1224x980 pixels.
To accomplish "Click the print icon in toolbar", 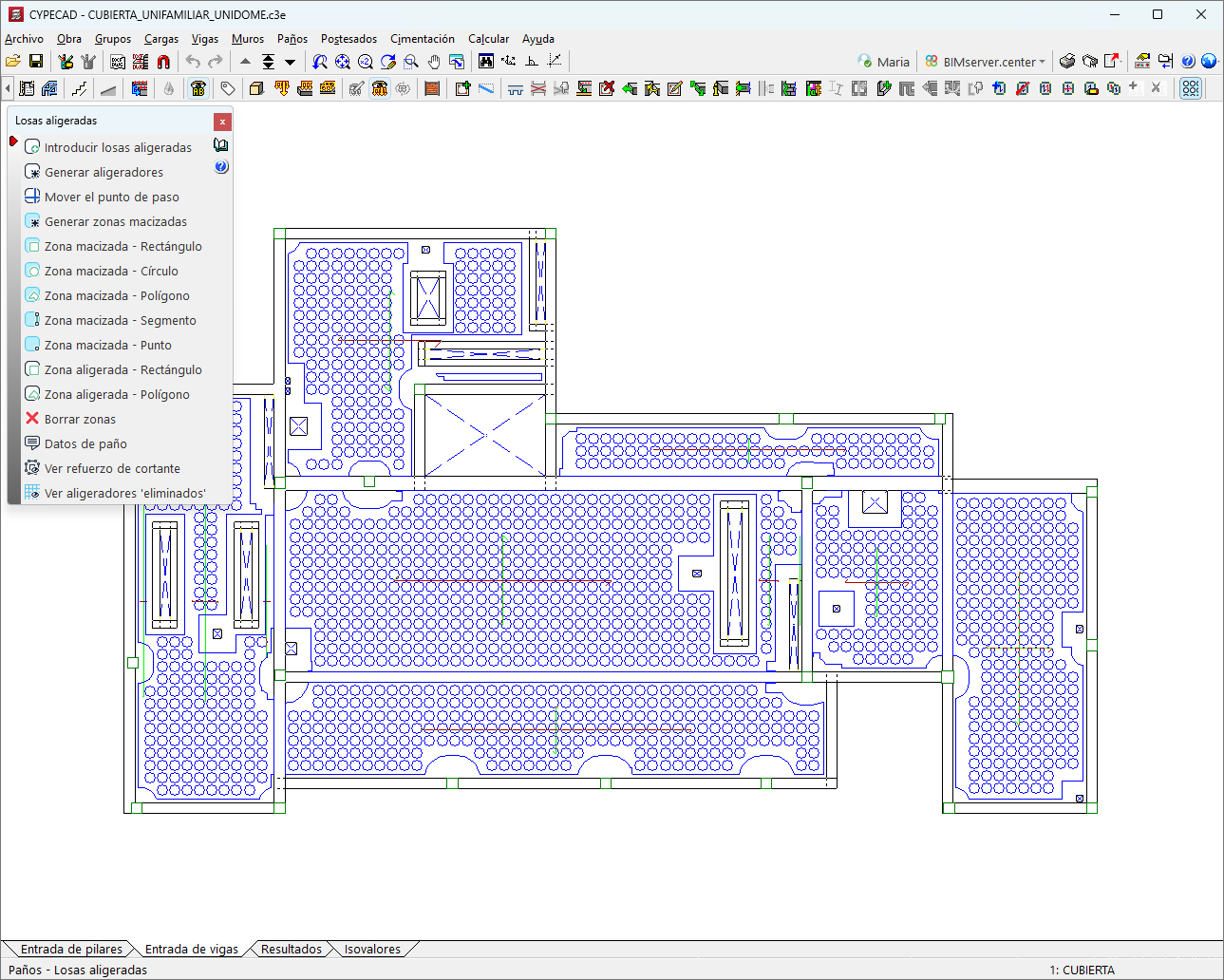I will click(x=1067, y=62).
